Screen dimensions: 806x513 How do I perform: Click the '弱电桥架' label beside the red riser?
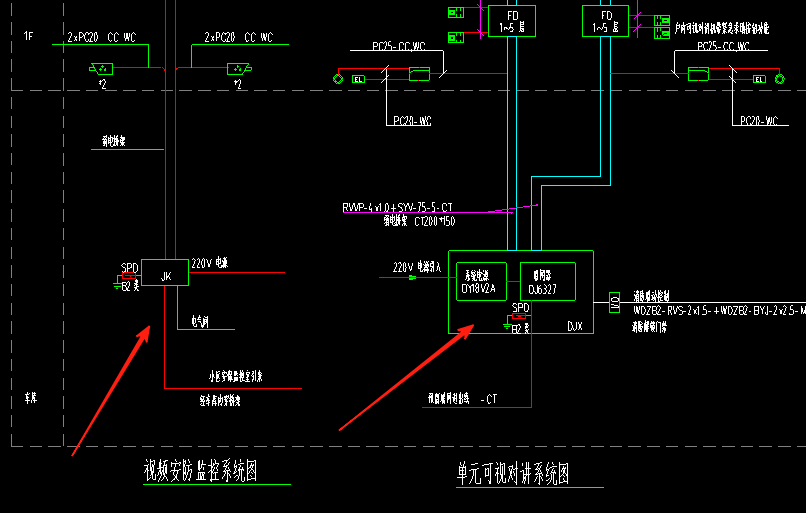(x=114, y=141)
